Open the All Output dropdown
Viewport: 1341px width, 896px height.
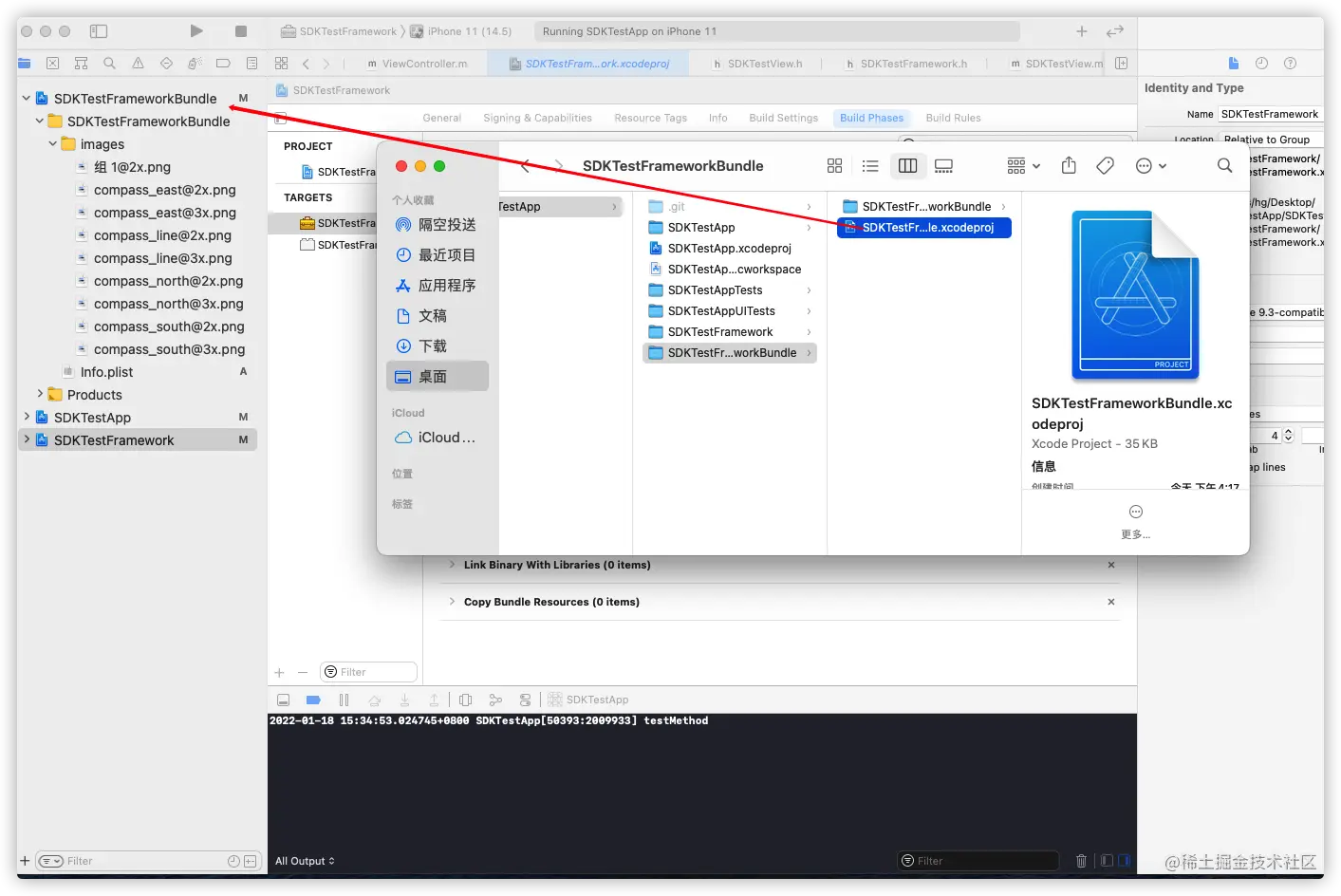tap(305, 861)
